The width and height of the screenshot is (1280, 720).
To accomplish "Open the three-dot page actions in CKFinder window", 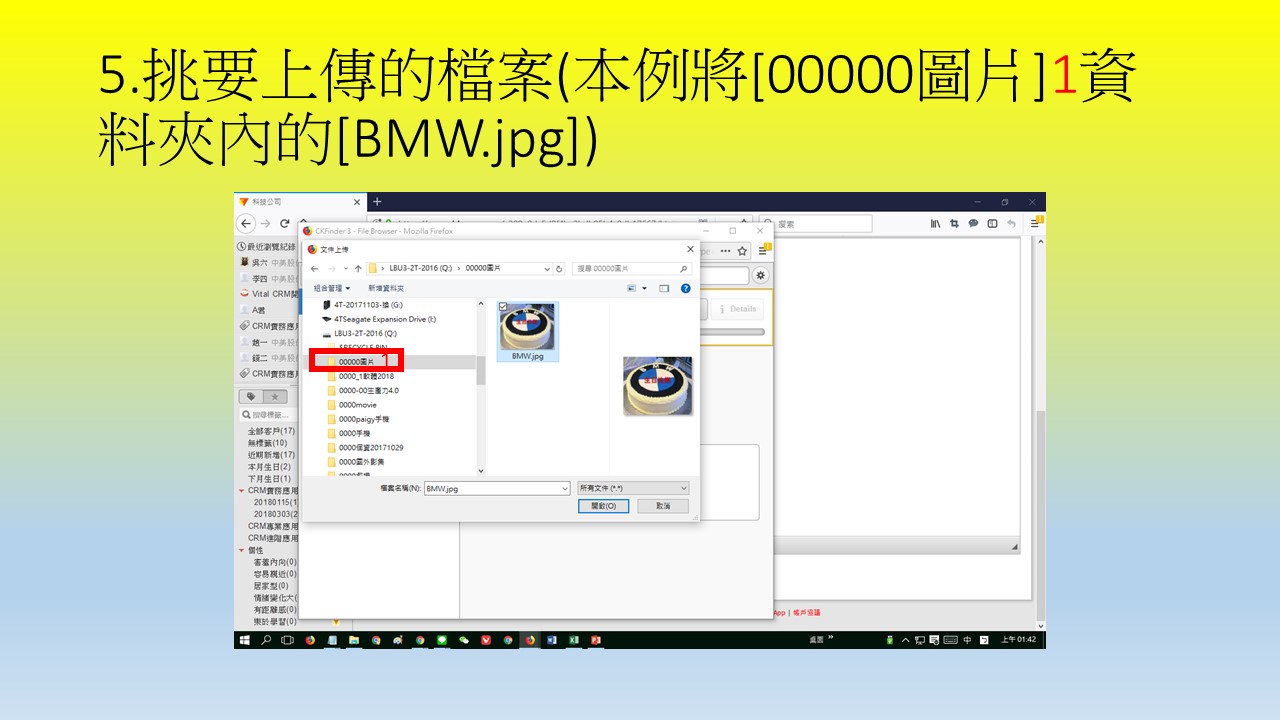I will pos(726,251).
